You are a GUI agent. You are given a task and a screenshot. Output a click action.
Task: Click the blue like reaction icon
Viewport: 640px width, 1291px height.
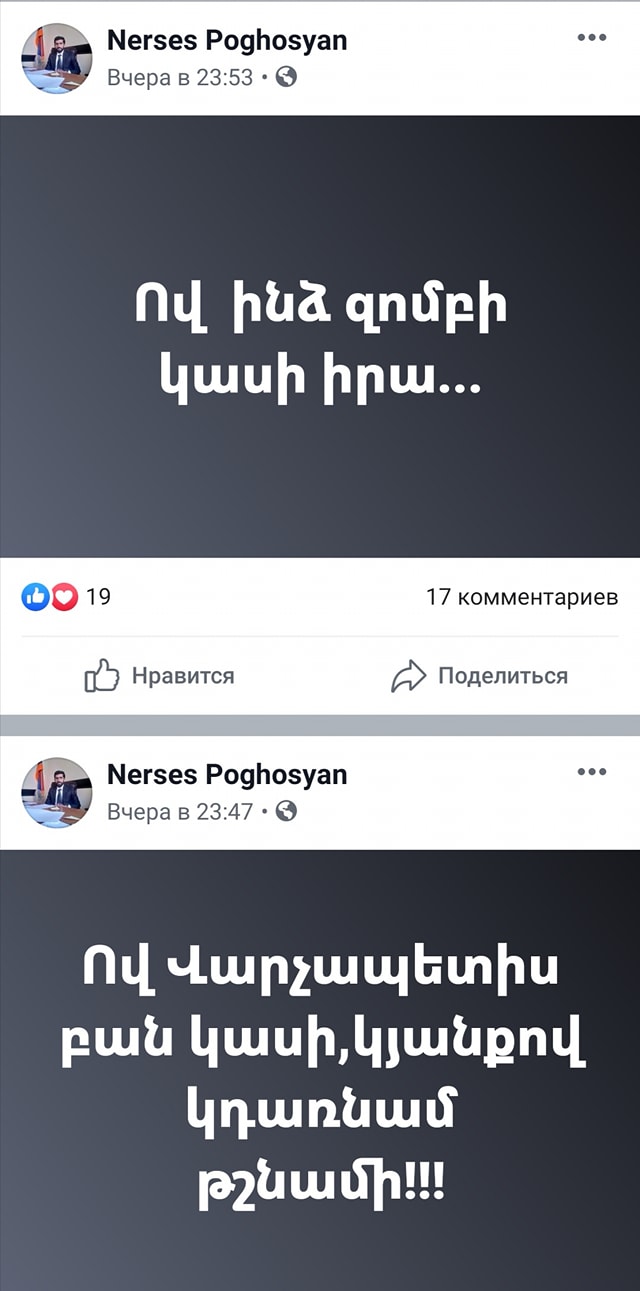tap(35, 598)
